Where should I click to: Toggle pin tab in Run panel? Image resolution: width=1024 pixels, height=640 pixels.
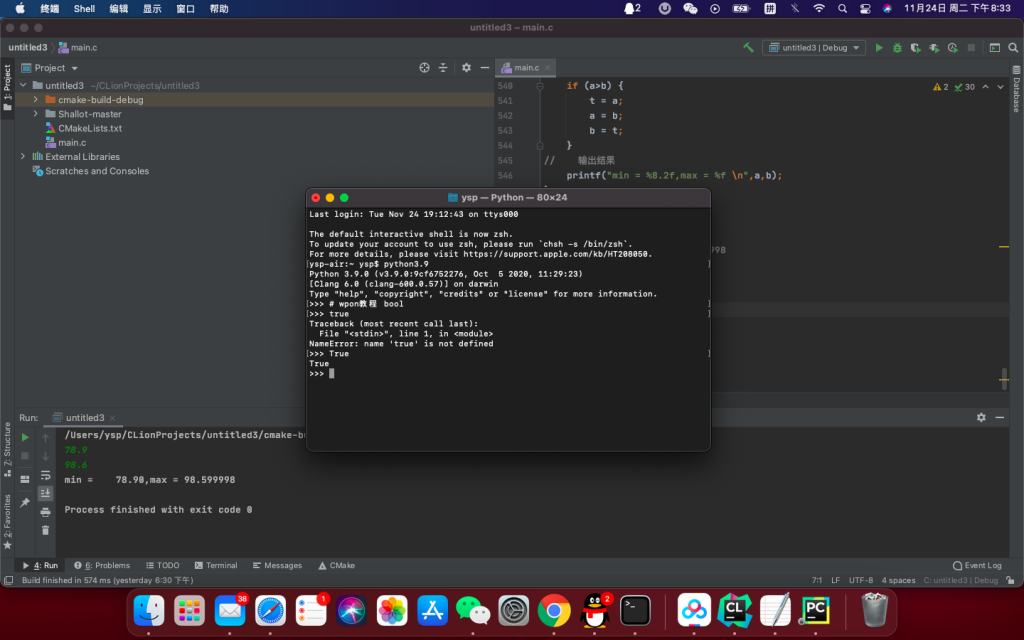(25, 502)
